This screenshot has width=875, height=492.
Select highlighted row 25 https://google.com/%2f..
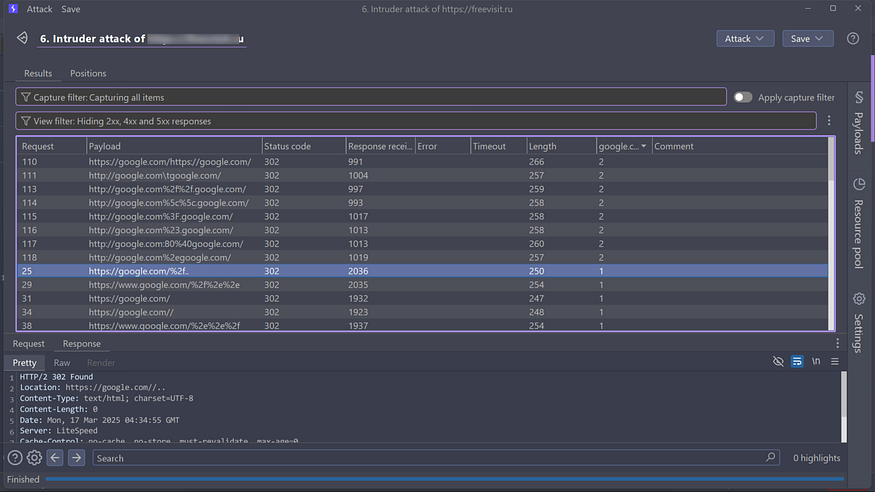pos(422,271)
